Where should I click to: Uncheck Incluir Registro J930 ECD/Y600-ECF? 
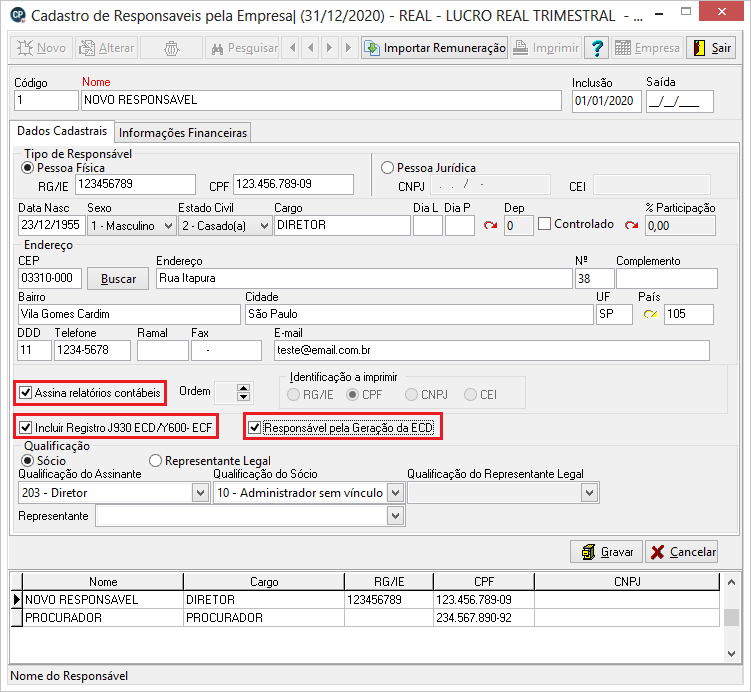point(25,428)
